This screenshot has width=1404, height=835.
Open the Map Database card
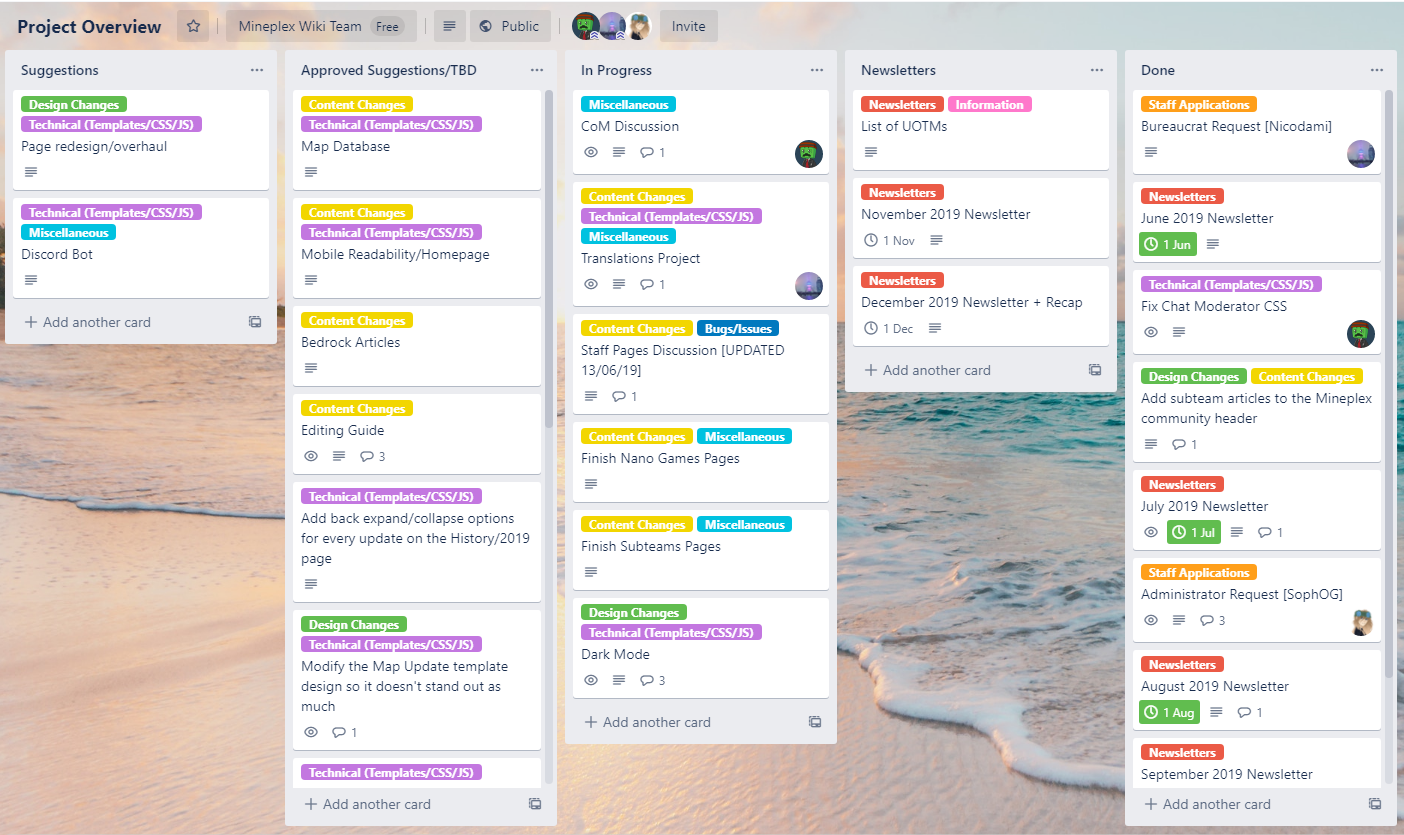[346, 146]
